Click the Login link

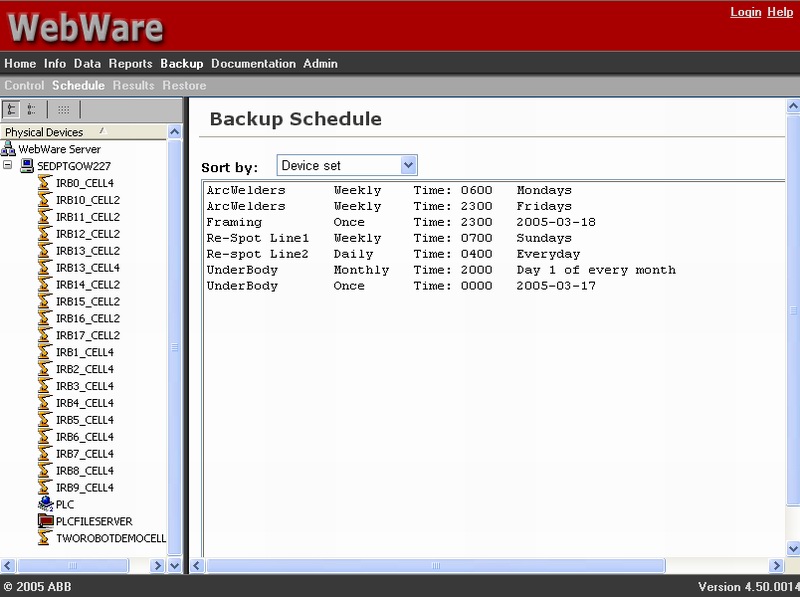point(745,12)
